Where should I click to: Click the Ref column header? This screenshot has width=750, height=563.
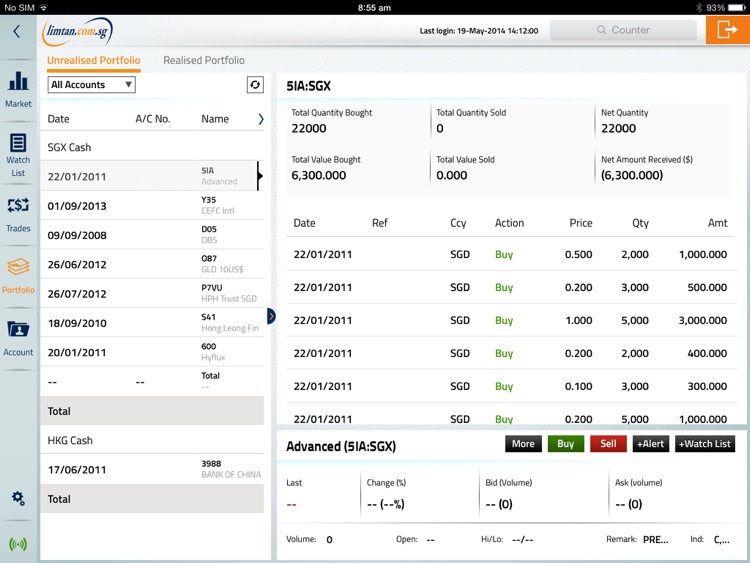380,223
